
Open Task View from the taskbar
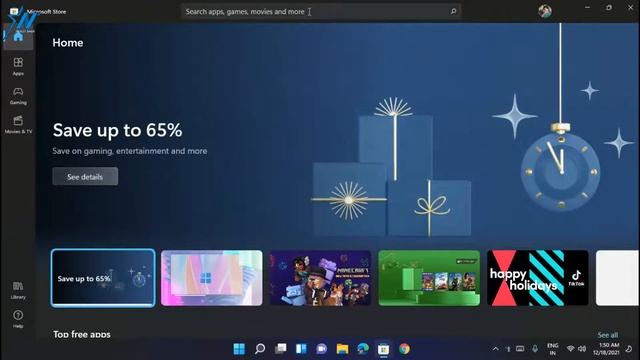click(x=281, y=349)
